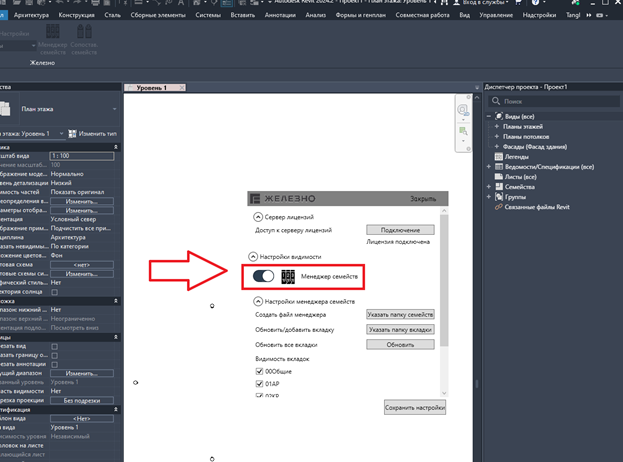Select the Связанные файлы Revit tree item
The image size is (623, 462).
pyautogui.click(x=537, y=207)
